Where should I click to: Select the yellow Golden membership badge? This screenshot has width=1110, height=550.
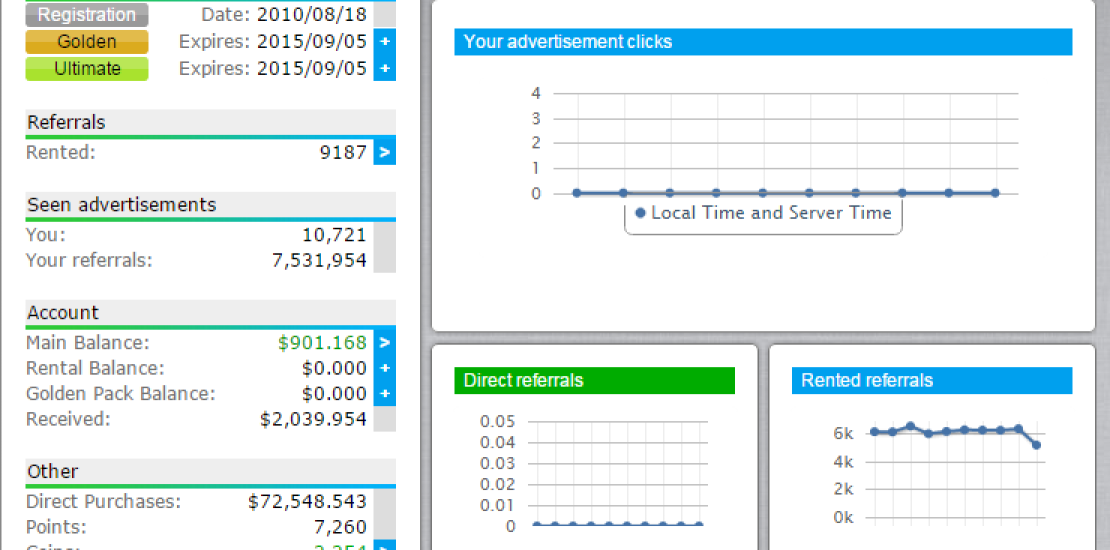click(x=87, y=42)
